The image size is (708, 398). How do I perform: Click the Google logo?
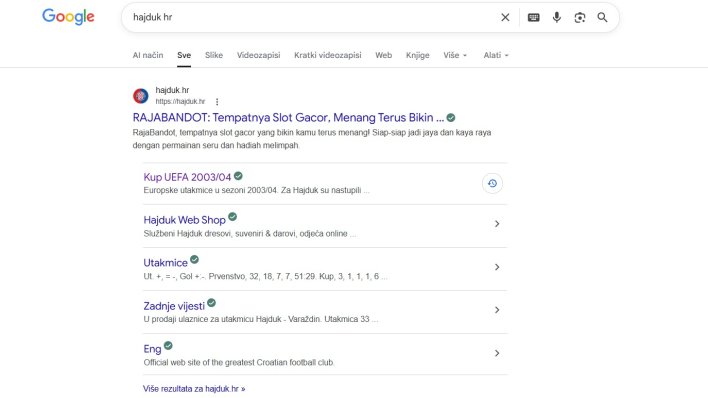pyautogui.click(x=68, y=17)
